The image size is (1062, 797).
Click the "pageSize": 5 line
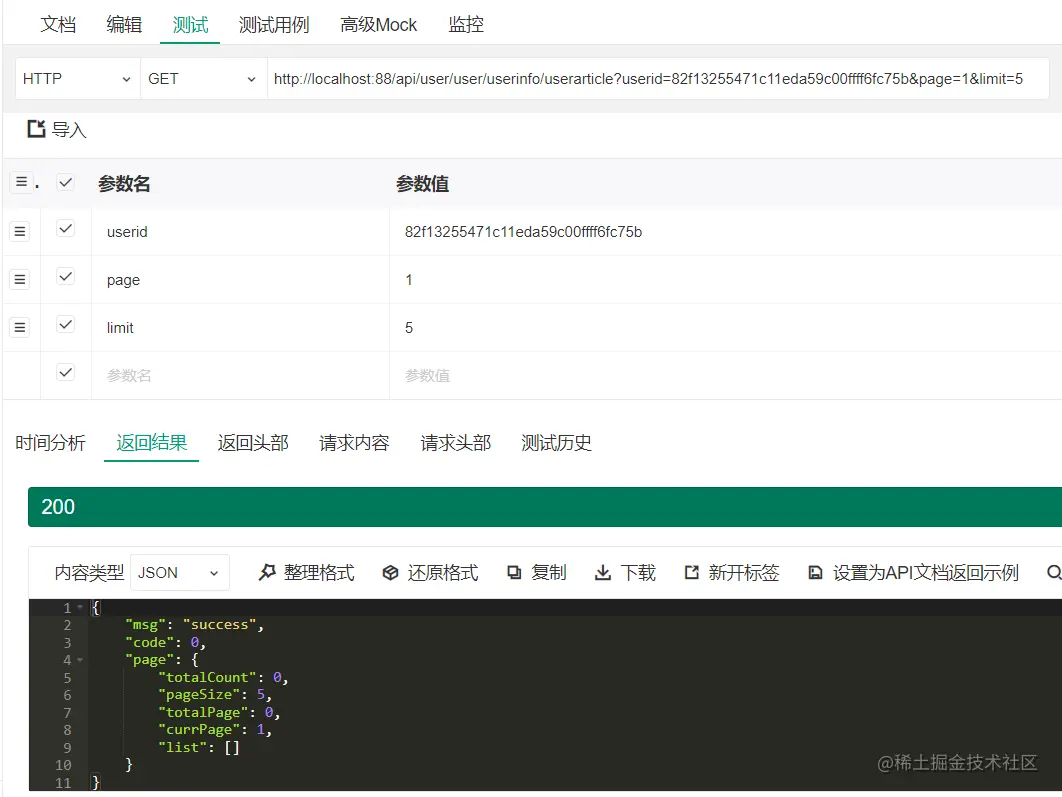coord(215,695)
